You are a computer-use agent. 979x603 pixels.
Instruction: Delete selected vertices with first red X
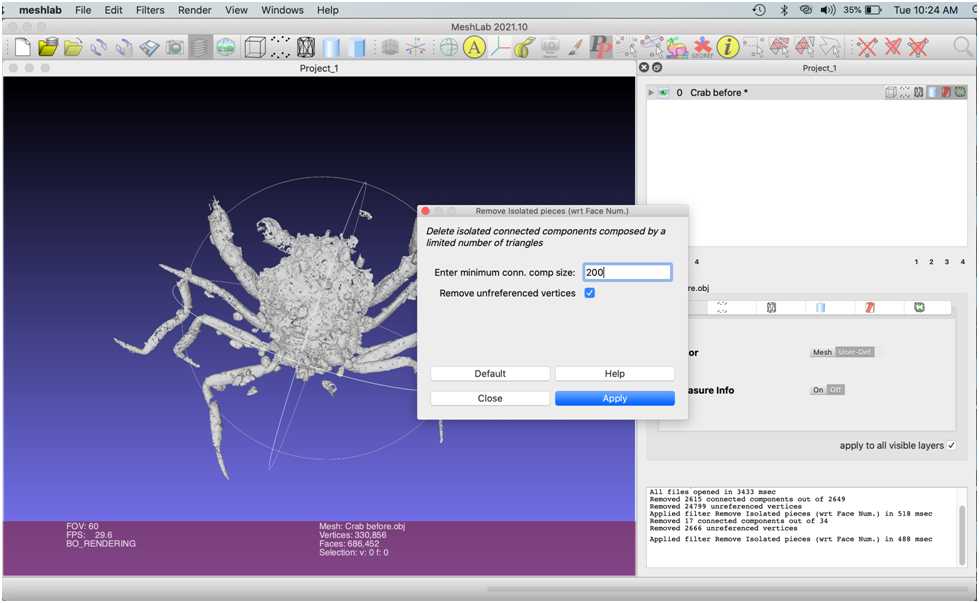(x=867, y=47)
